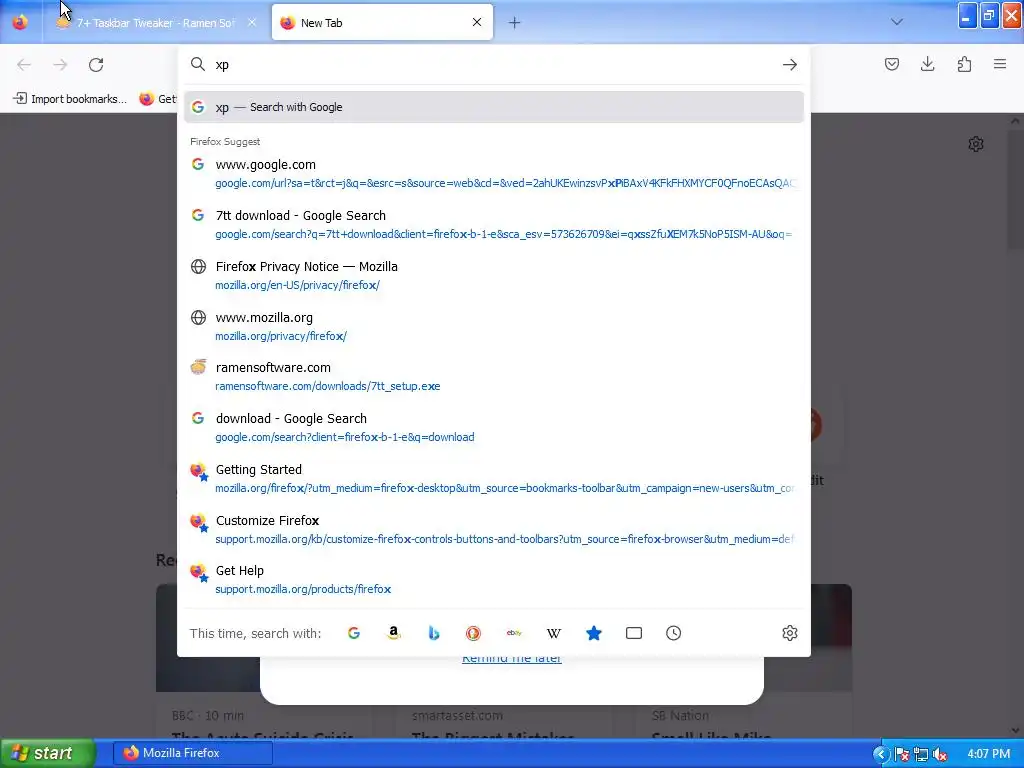
Task: Close the 7+ Taskbar Tweaker tab
Action: coord(252,22)
